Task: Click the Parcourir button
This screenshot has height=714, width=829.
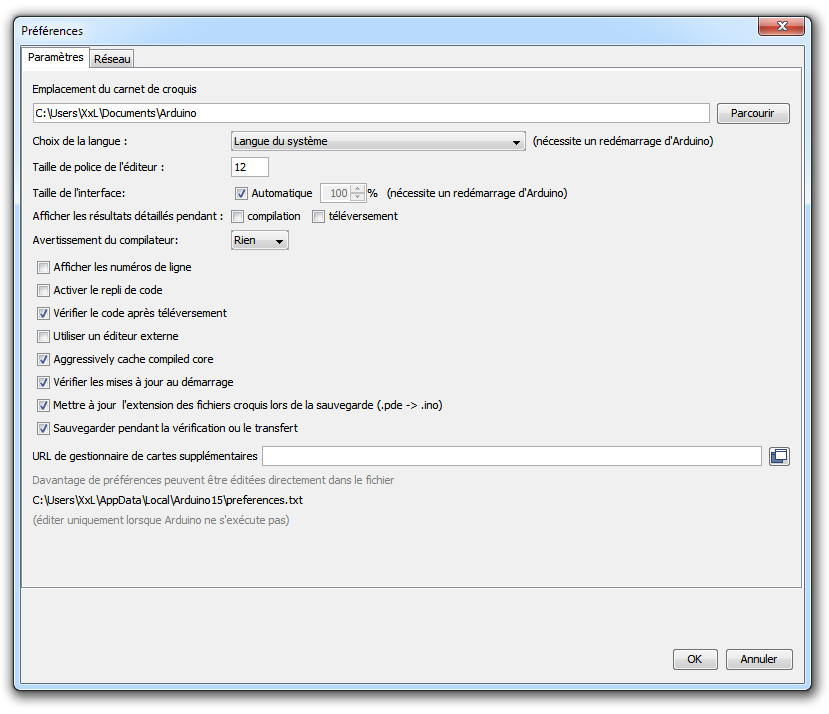Action: pyautogui.click(x=753, y=113)
